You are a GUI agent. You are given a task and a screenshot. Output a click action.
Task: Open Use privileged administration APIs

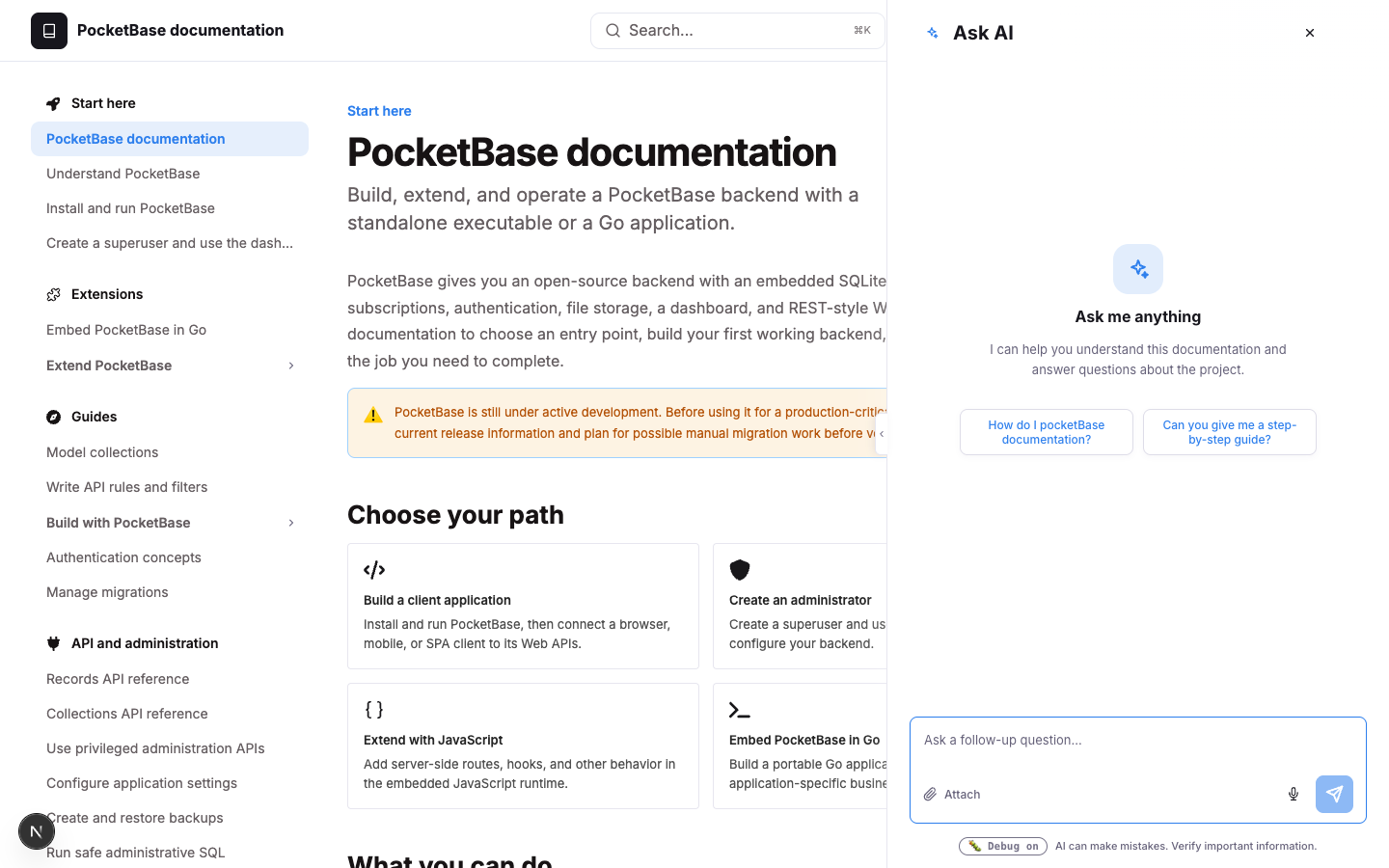(170, 748)
